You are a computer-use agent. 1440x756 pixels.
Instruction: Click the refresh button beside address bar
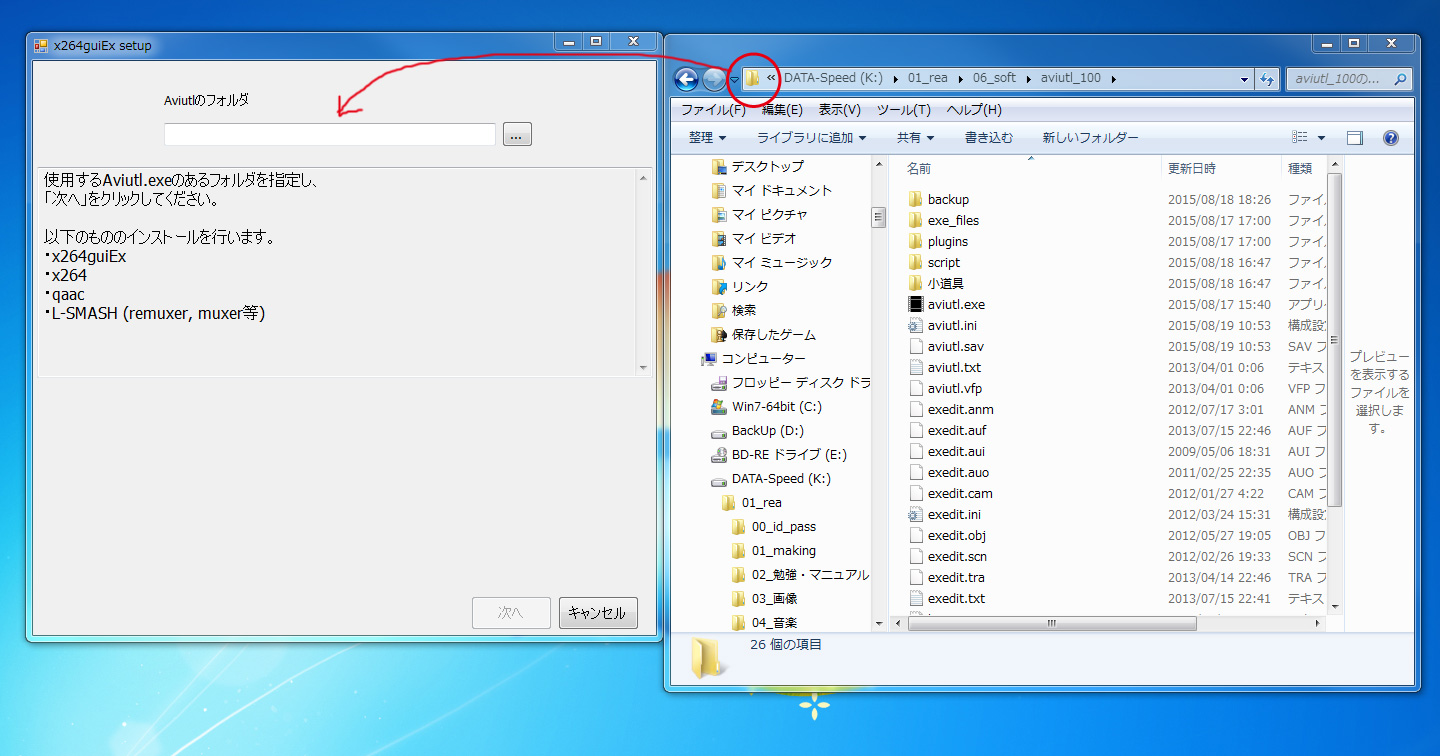tap(1268, 79)
